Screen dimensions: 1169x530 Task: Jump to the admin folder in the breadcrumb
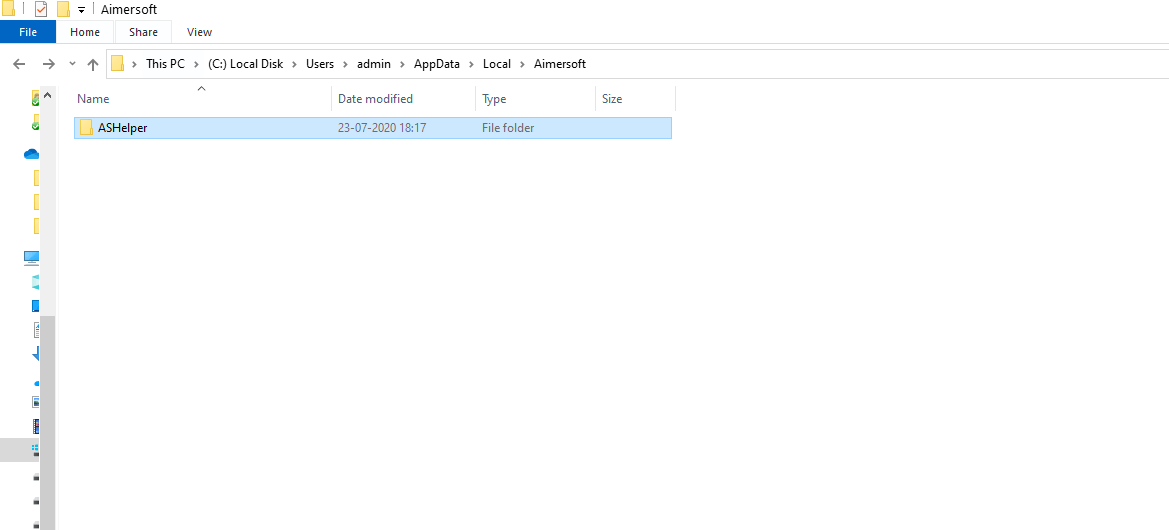[x=374, y=64]
